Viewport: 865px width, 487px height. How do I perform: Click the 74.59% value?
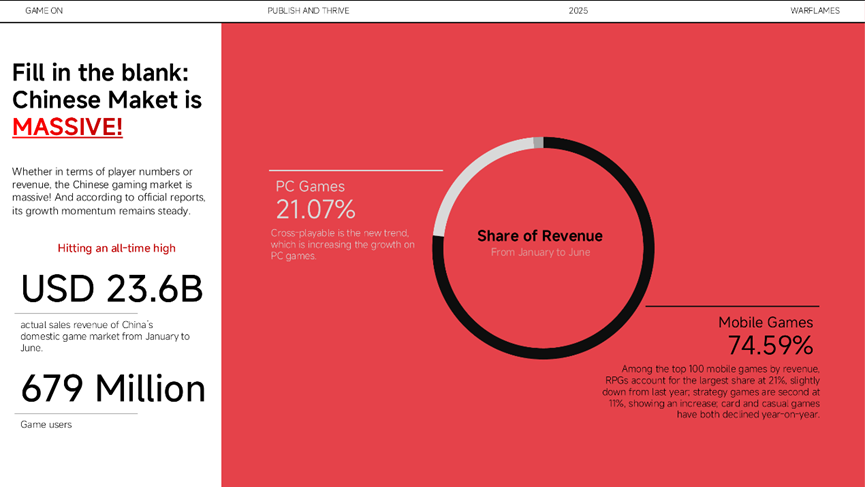771,346
